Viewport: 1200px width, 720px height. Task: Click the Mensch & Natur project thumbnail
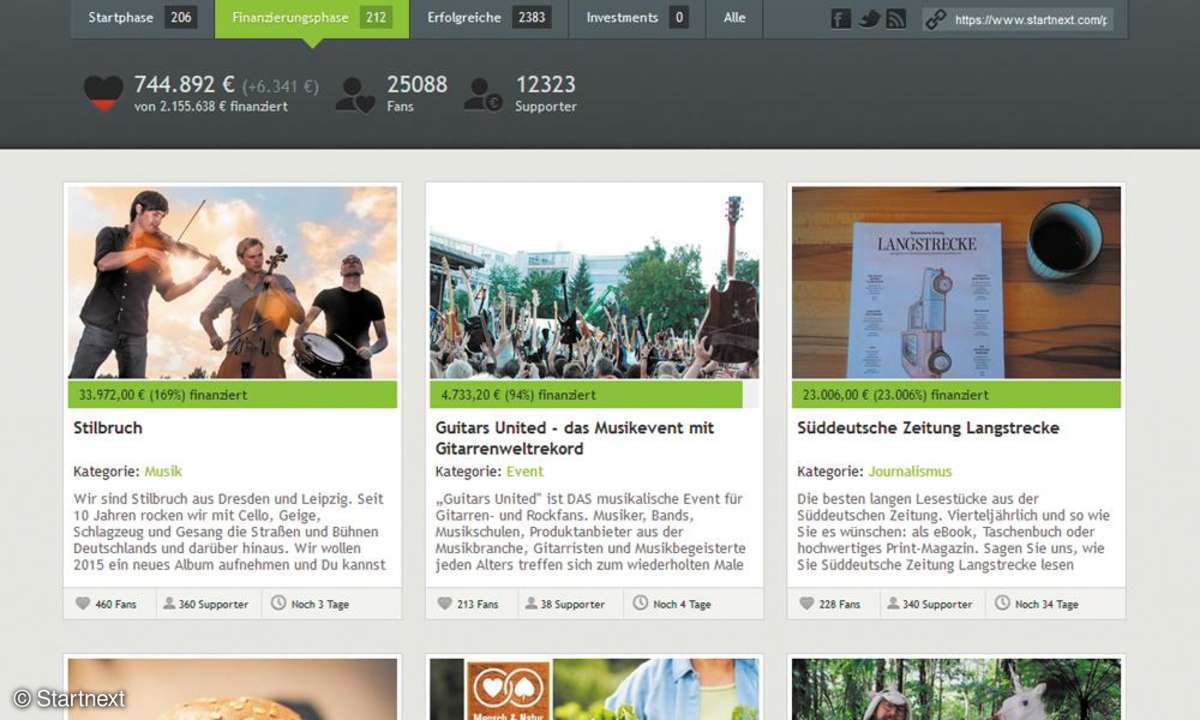594,689
